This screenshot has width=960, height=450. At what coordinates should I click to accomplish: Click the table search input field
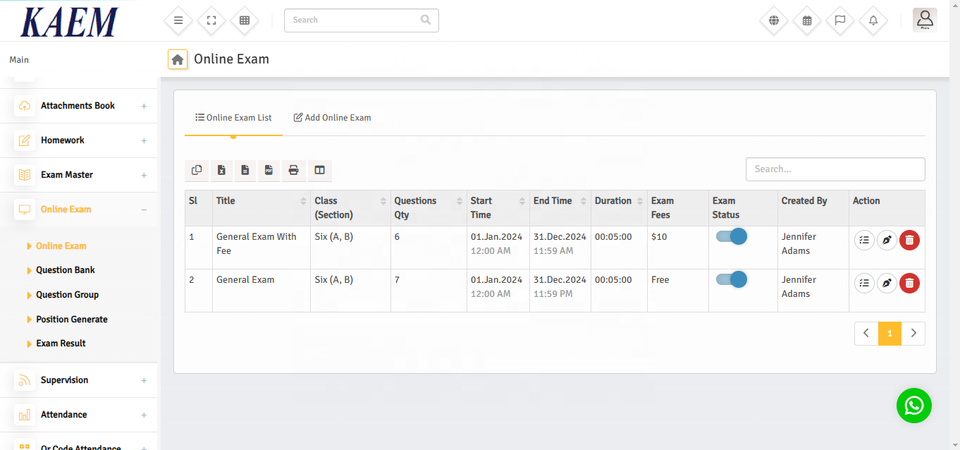click(835, 169)
